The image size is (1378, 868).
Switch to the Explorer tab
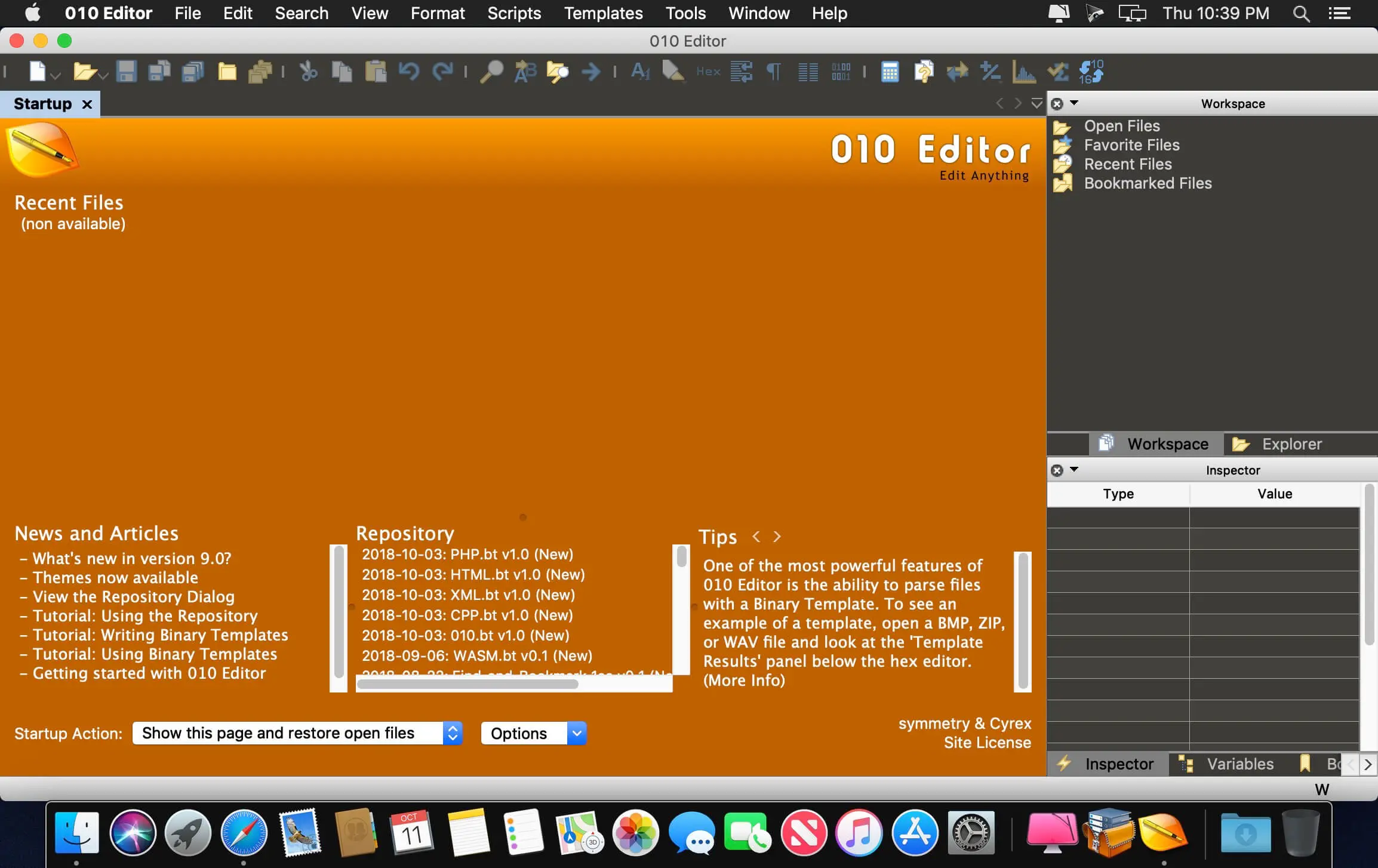[x=1291, y=444]
